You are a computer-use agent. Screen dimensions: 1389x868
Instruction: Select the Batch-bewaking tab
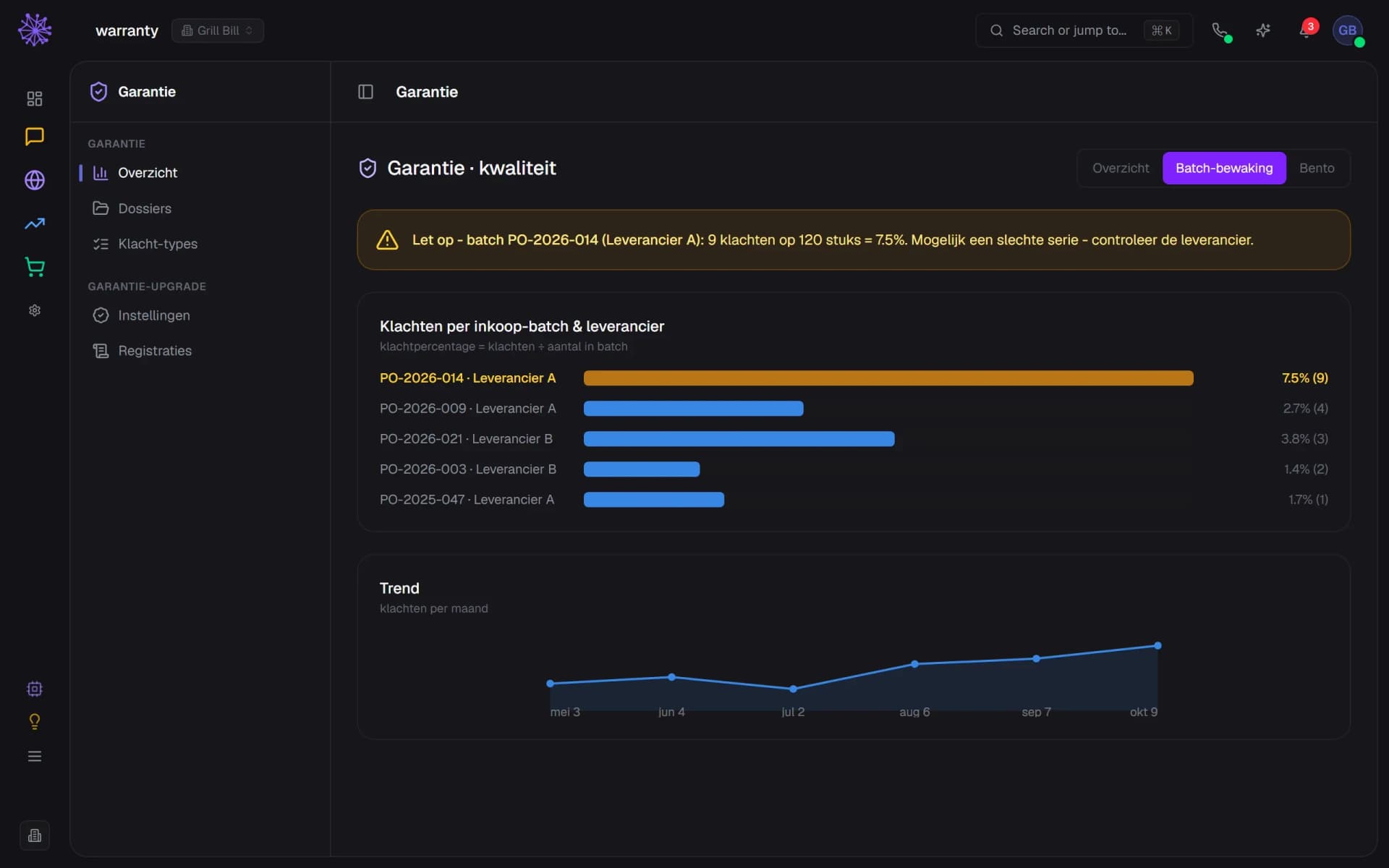click(1224, 168)
